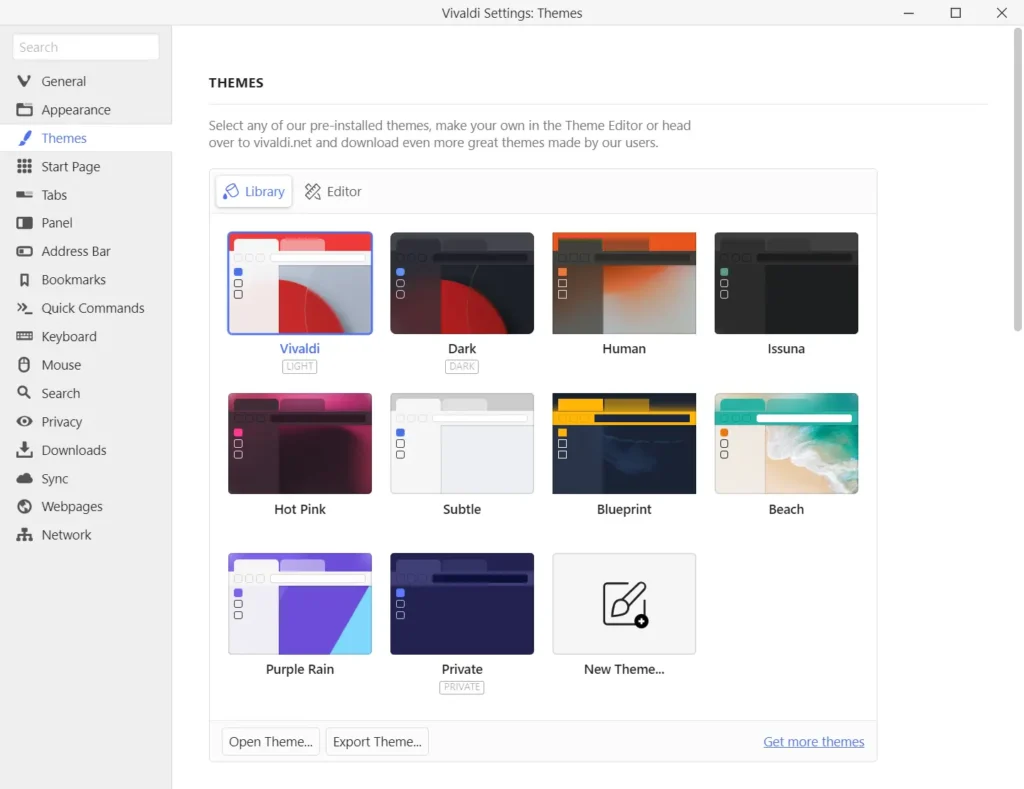
Task: Click the Start Page grid icon
Action: click(x=24, y=167)
